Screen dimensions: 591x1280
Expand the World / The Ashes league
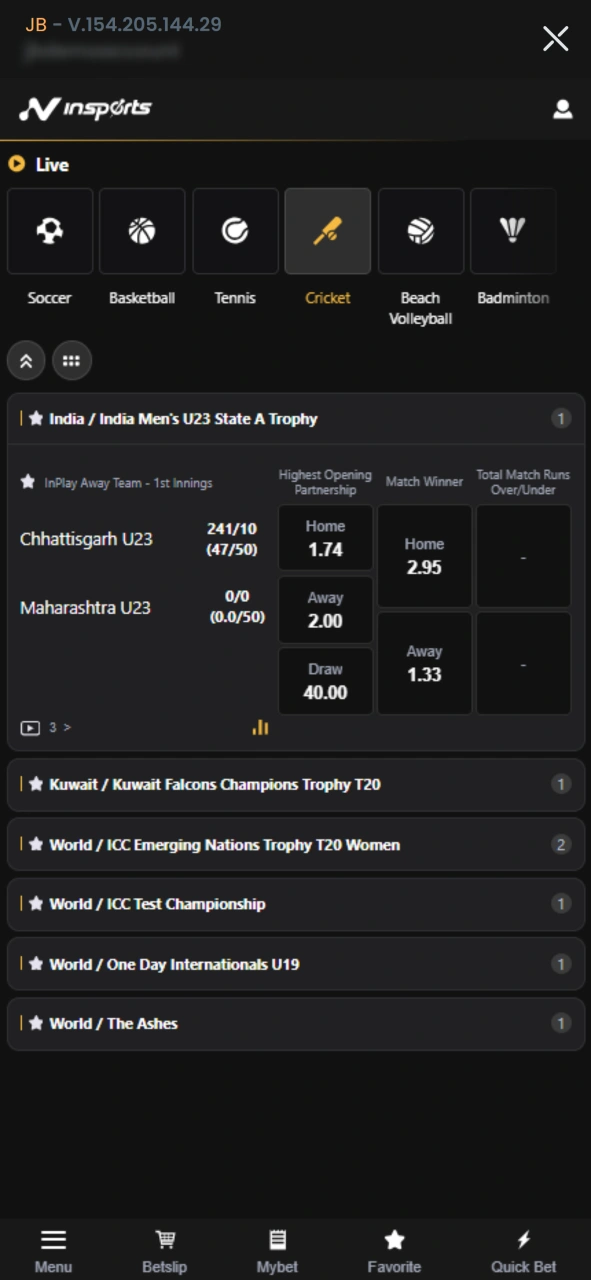[x=295, y=1023]
